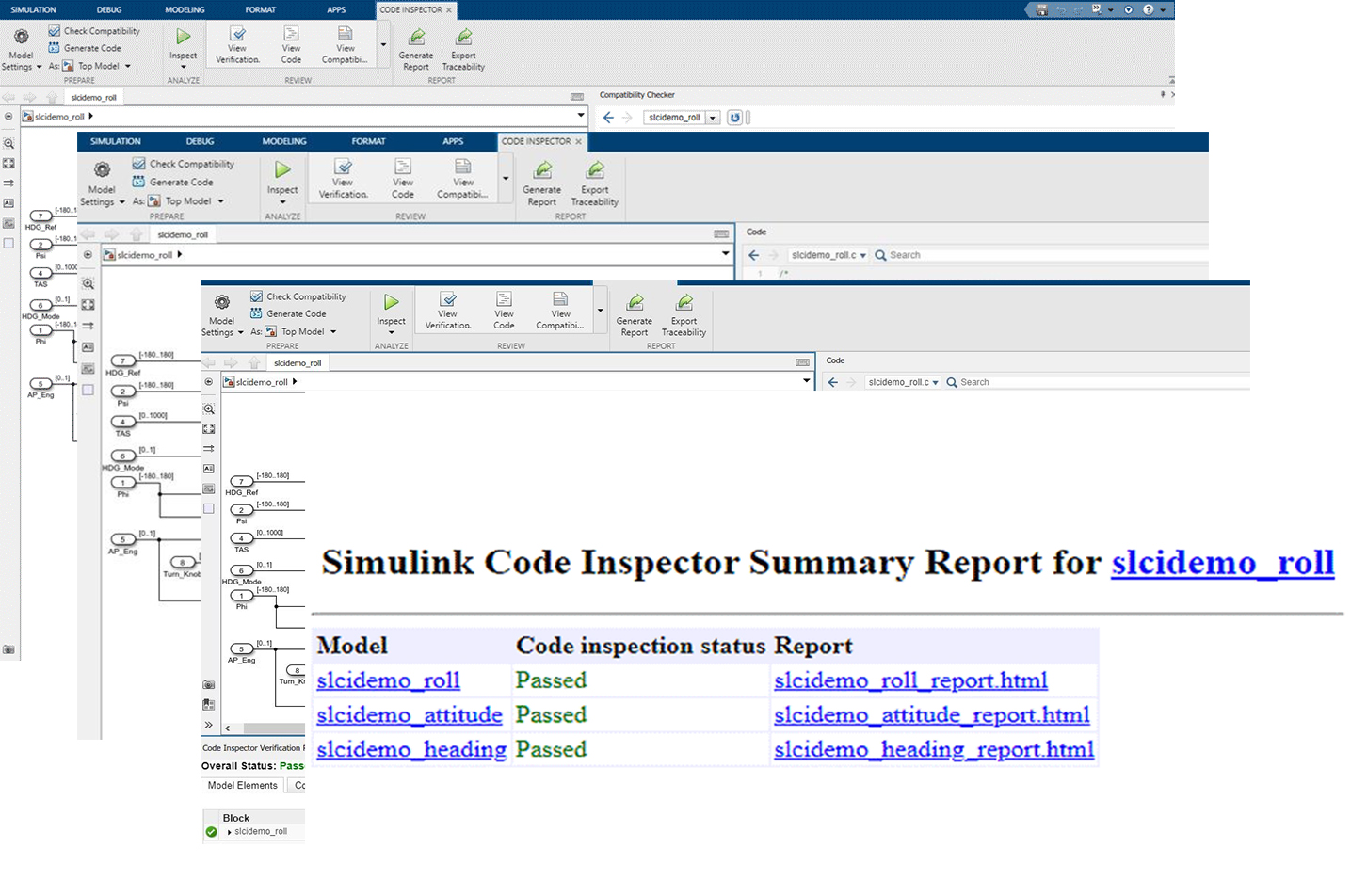Click Zoom icon in front window palette

coord(209,408)
